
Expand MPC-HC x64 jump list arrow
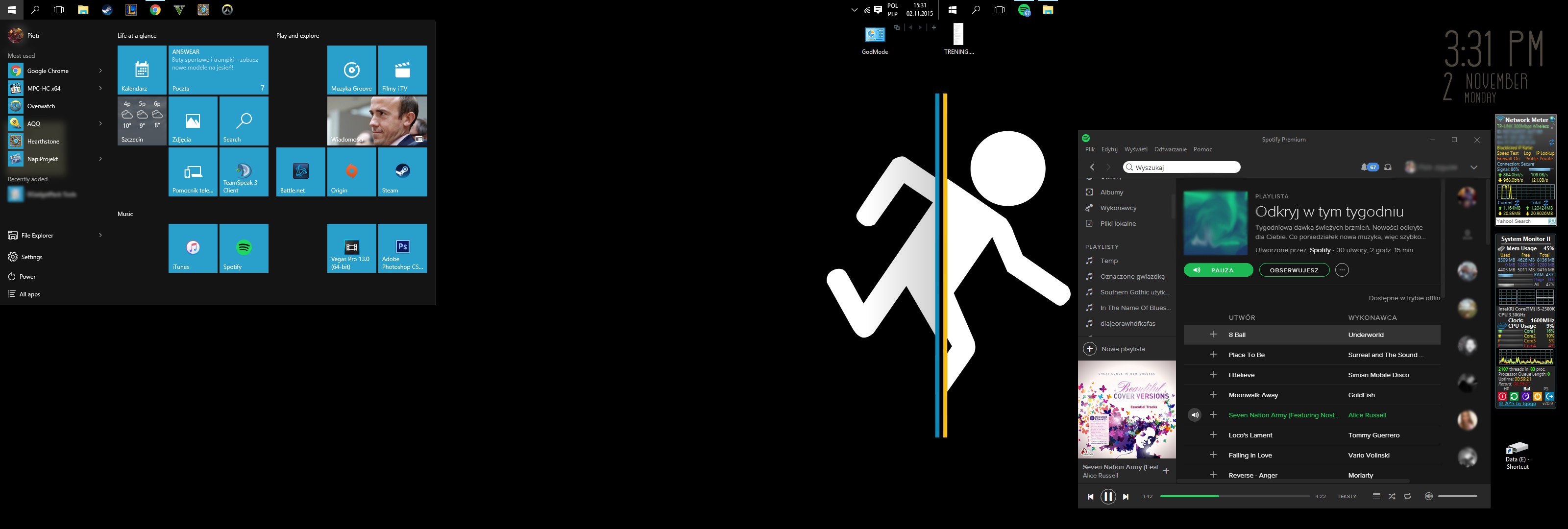click(100, 88)
